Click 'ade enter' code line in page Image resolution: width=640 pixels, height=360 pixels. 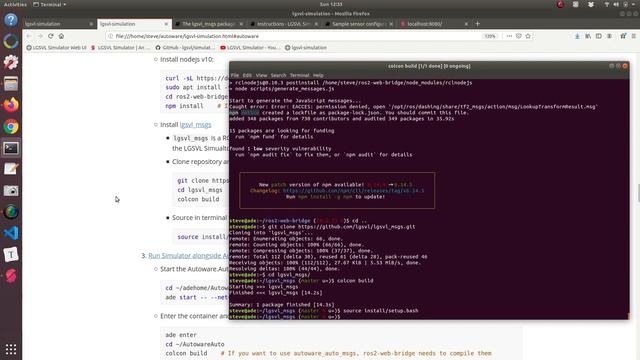[181, 335]
